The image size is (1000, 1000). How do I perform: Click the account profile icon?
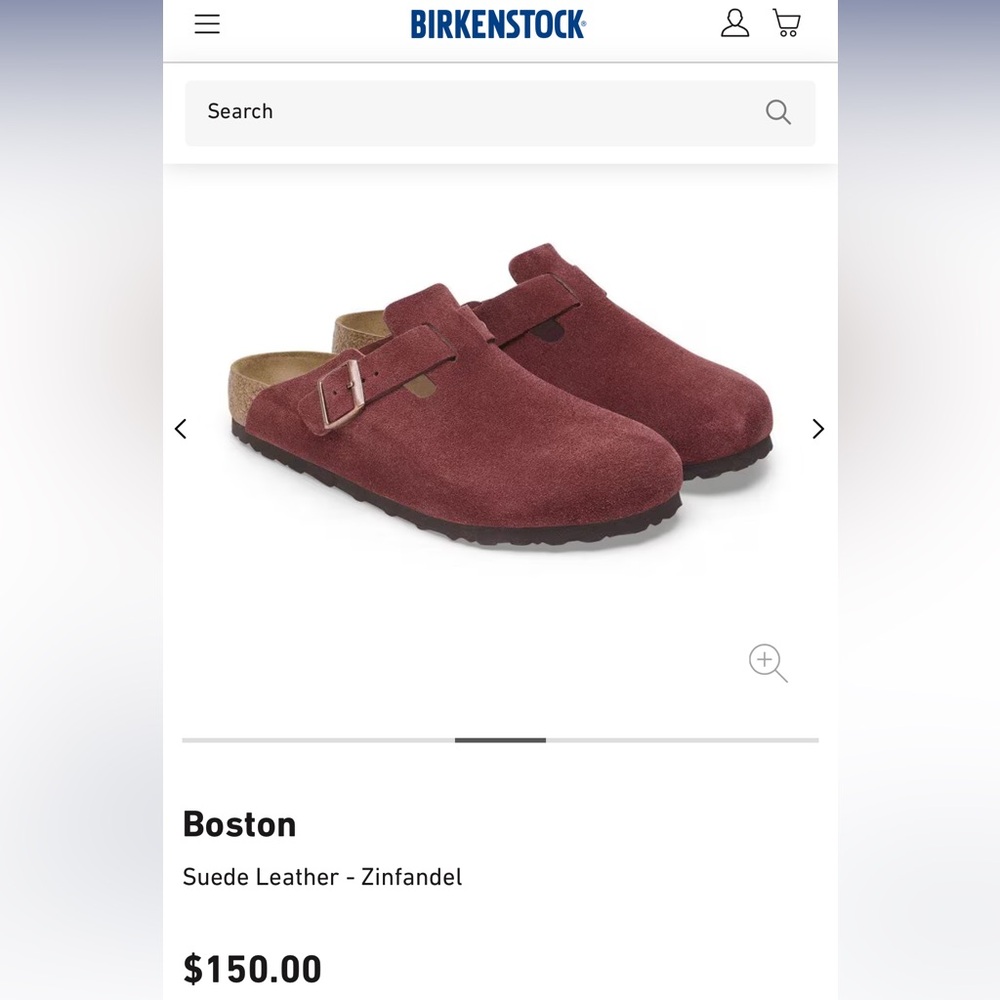[x=735, y=23]
